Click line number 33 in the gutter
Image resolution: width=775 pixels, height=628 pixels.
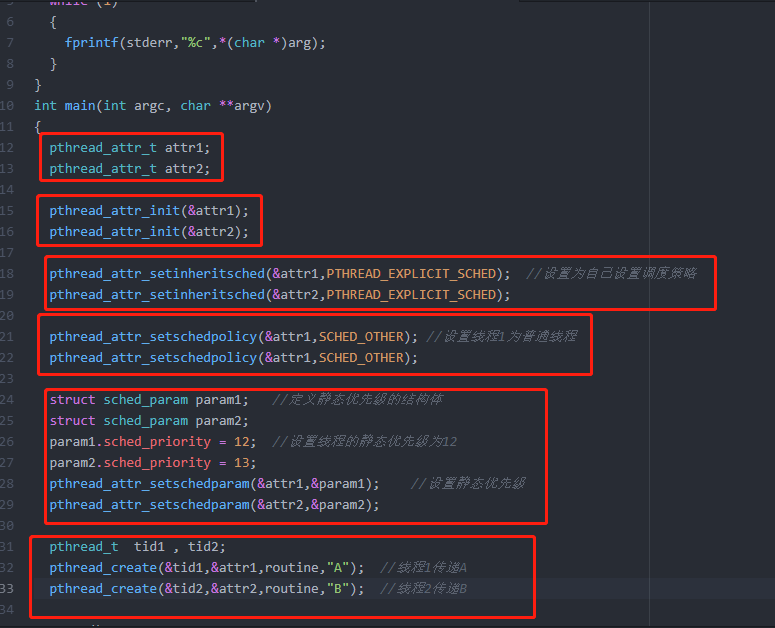[x=7, y=589]
